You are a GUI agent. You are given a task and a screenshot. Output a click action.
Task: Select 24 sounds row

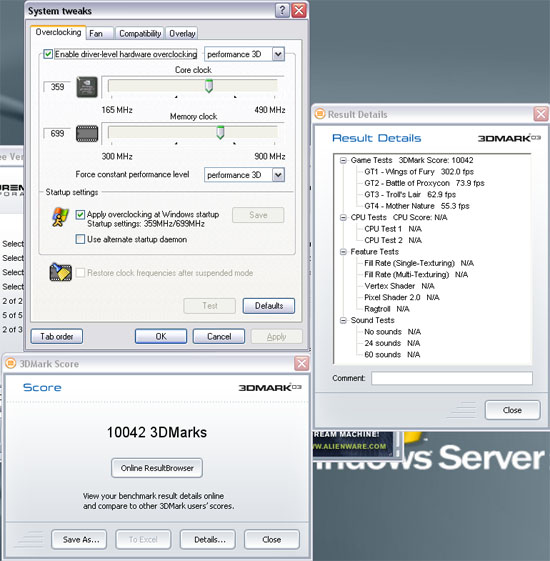click(392, 343)
